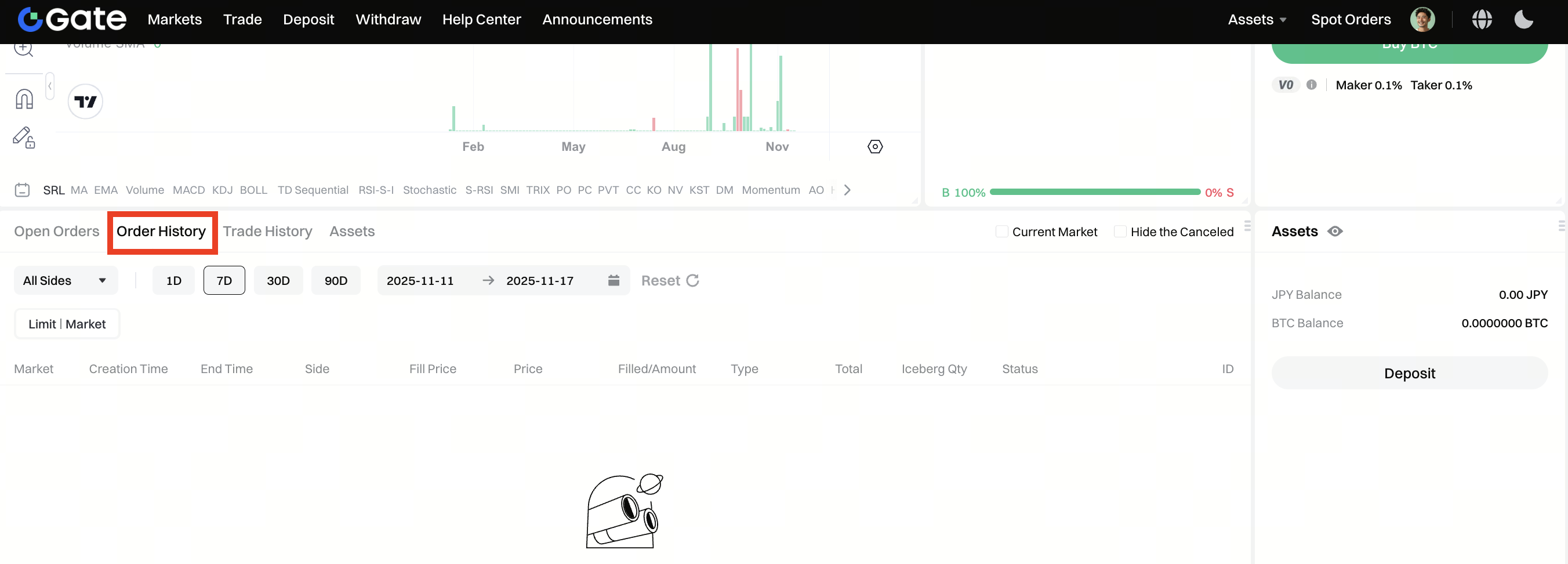Image resolution: width=1568 pixels, height=564 pixels.
Task: Switch to dark mode moon icon
Action: (1523, 20)
